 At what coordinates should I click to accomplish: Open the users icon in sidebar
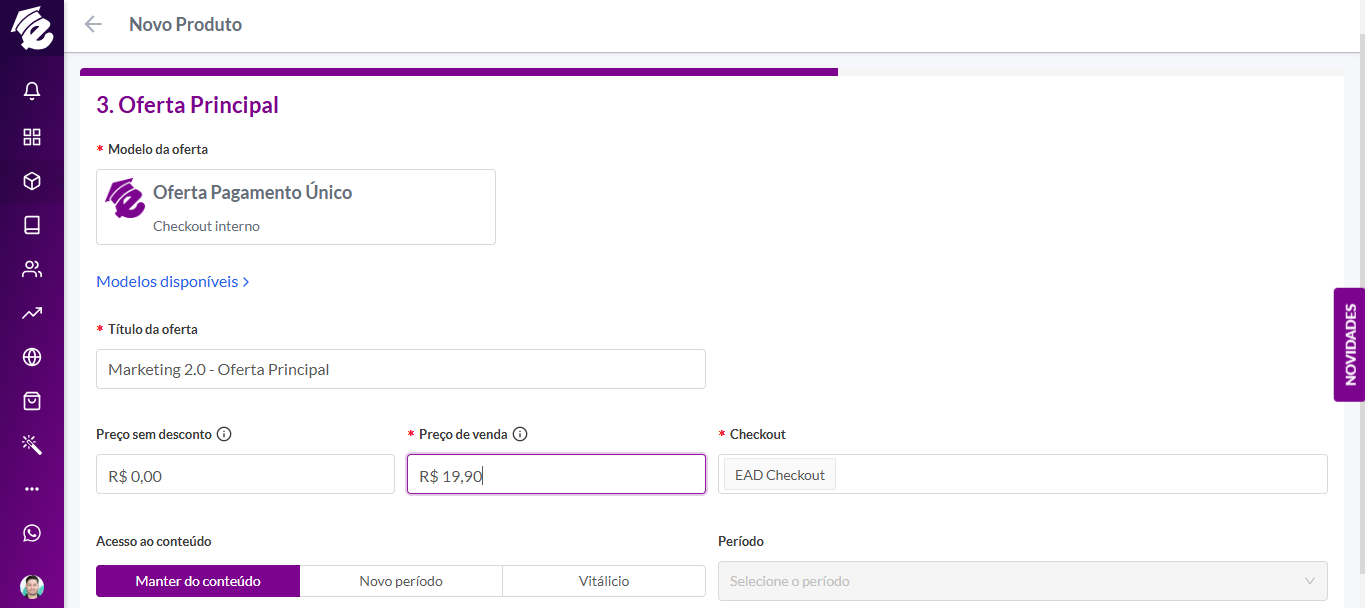pyautogui.click(x=32, y=269)
